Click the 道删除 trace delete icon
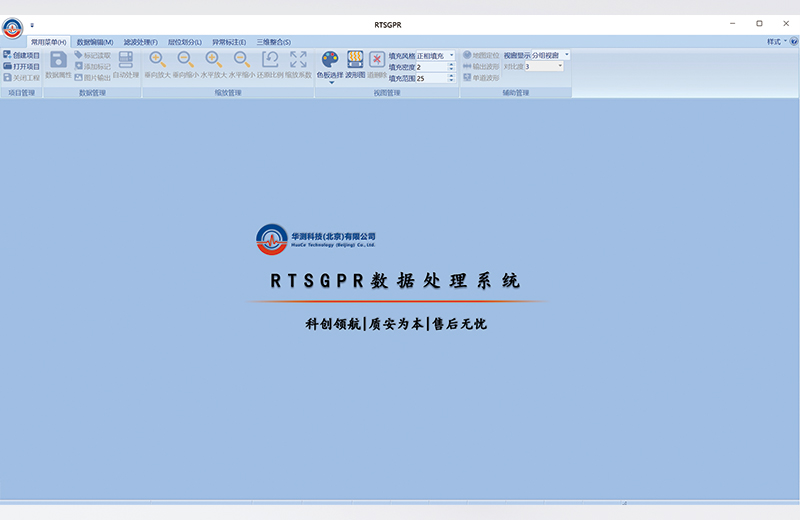The height and width of the screenshot is (520, 800). (x=377, y=60)
